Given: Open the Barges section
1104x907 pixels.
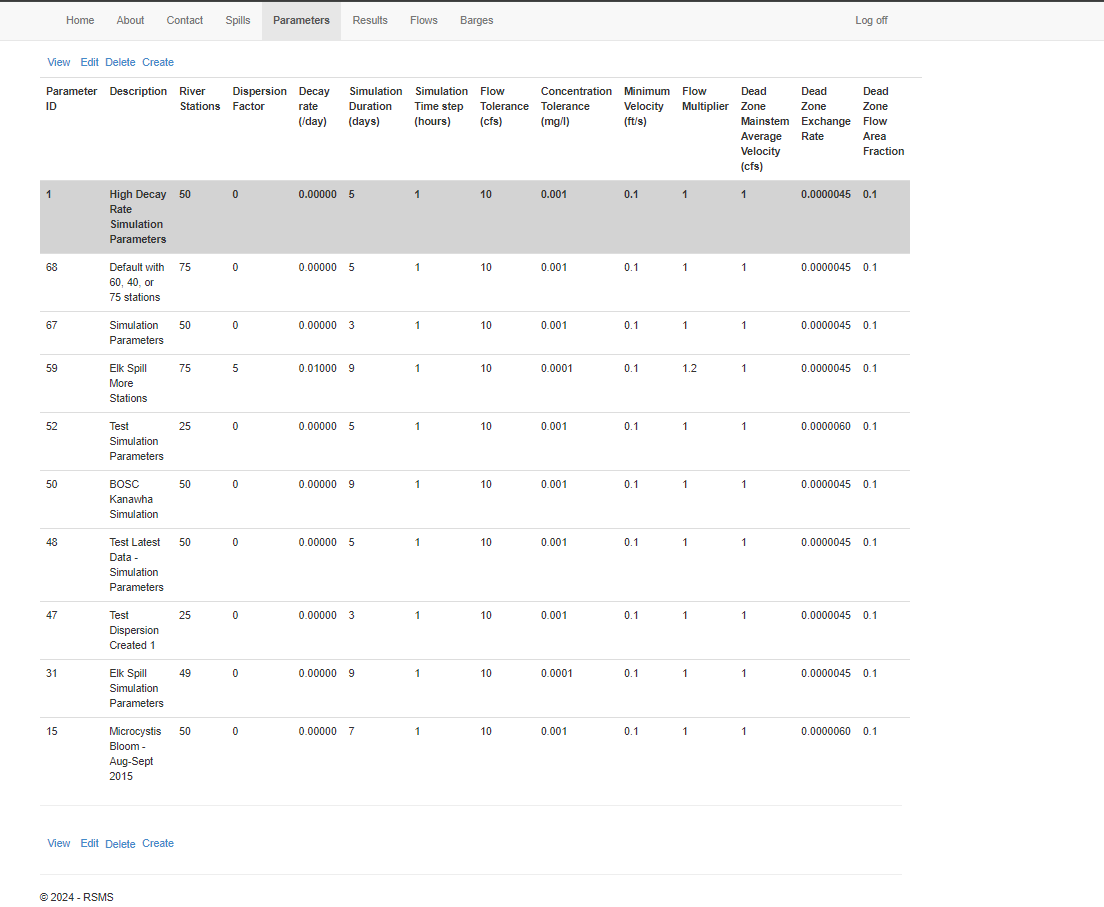Looking at the screenshot, I should (x=477, y=20).
